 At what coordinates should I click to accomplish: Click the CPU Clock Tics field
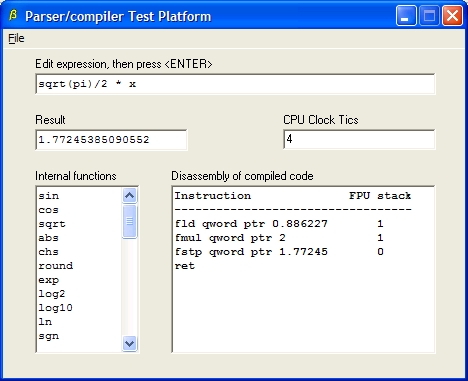[359, 139]
